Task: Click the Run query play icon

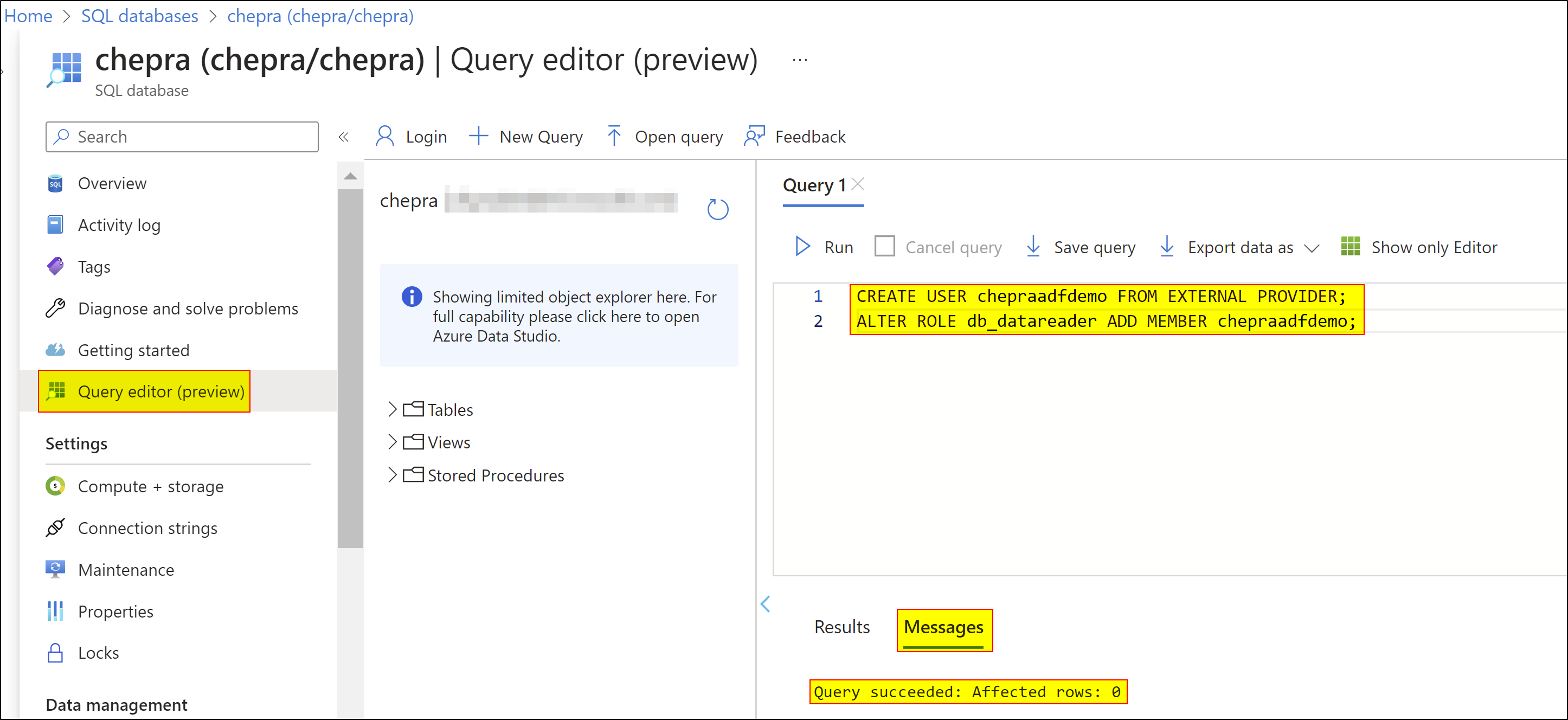Action: click(802, 247)
